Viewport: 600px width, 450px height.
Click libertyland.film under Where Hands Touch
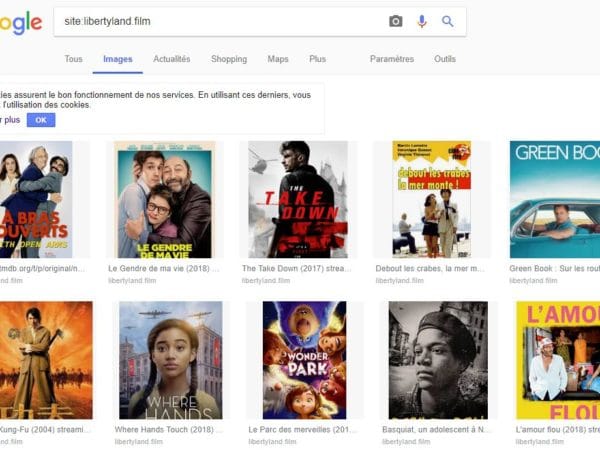[139, 442]
